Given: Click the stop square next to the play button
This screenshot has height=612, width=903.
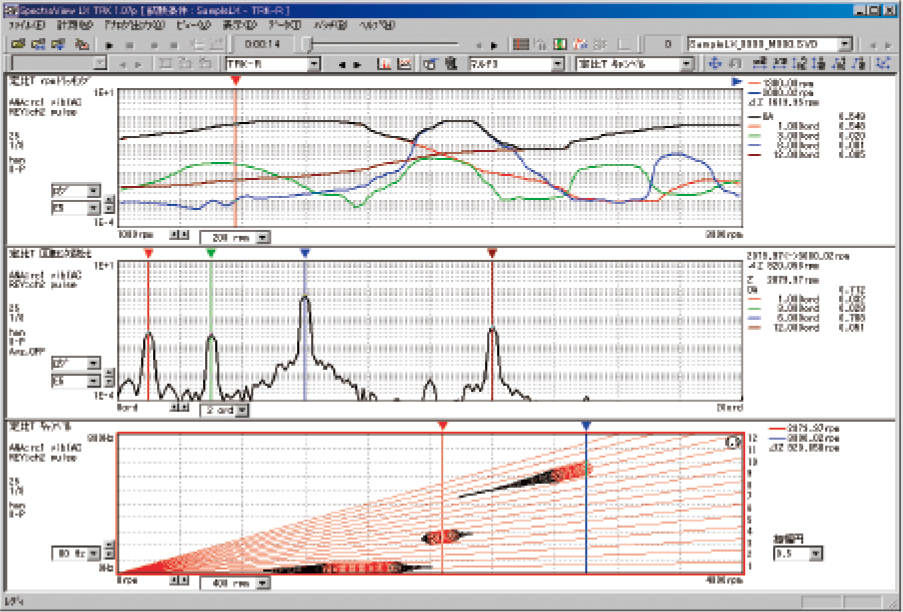Looking at the screenshot, I should coord(130,45).
